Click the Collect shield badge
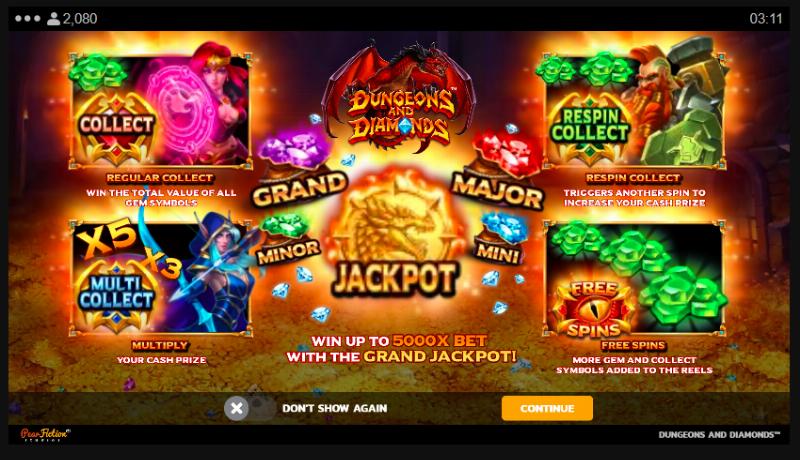The width and height of the screenshot is (800, 460). pos(116,126)
